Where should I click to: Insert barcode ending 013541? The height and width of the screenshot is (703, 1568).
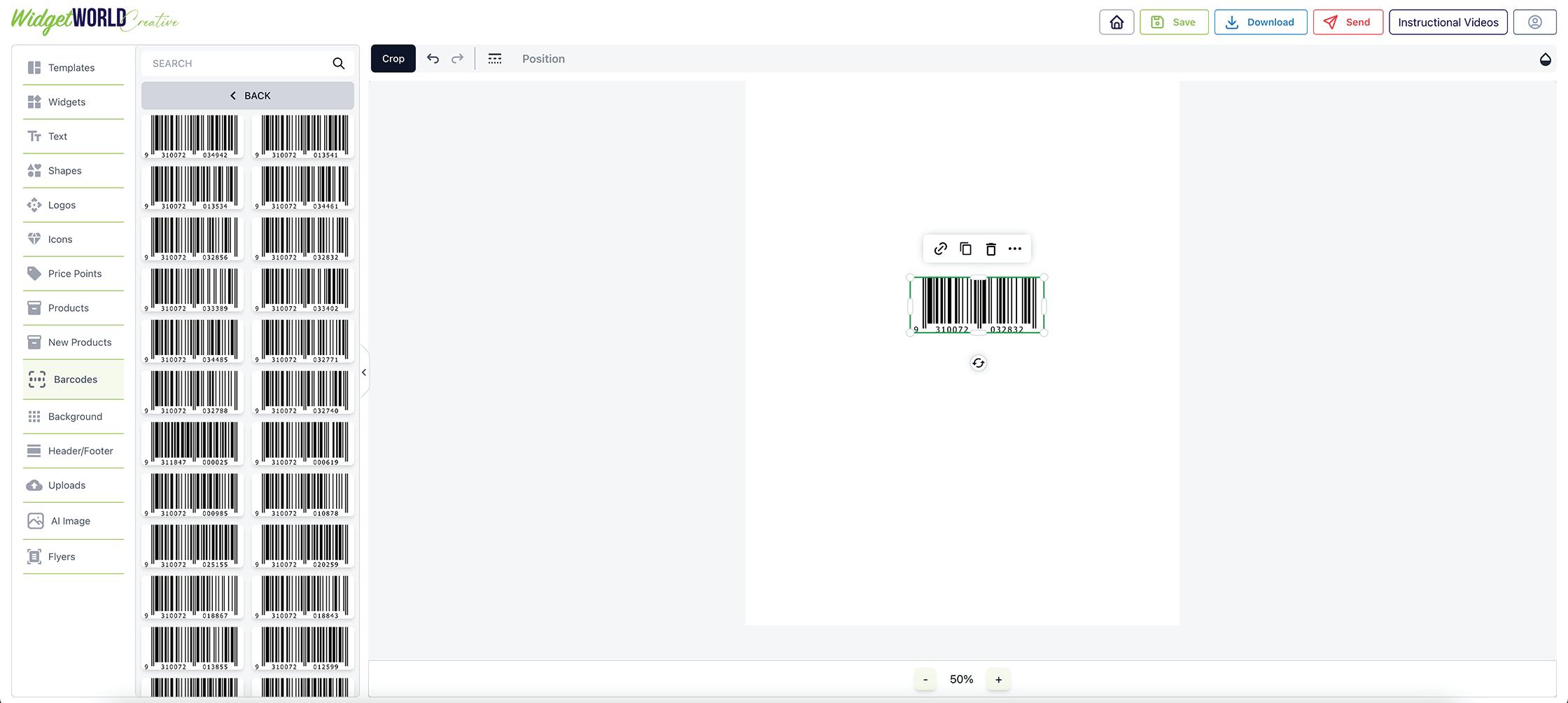tap(304, 137)
